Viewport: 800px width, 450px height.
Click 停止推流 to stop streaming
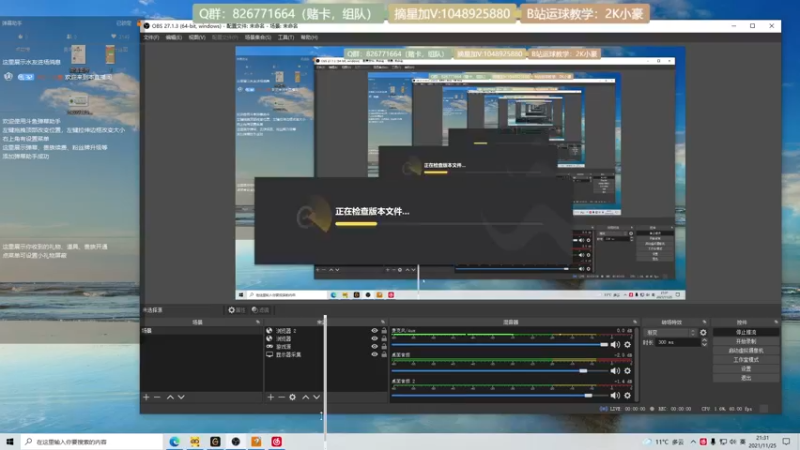746,332
